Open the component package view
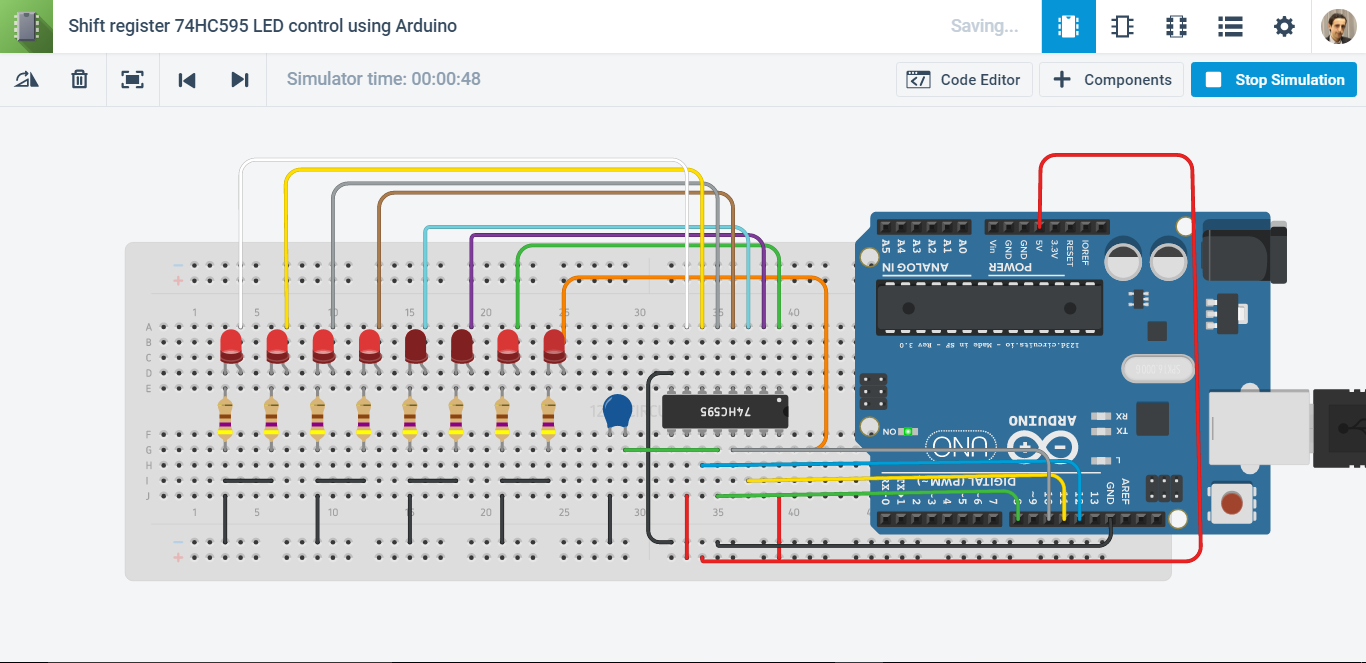Screen dimensions: 1366x663 [1176, 27]
